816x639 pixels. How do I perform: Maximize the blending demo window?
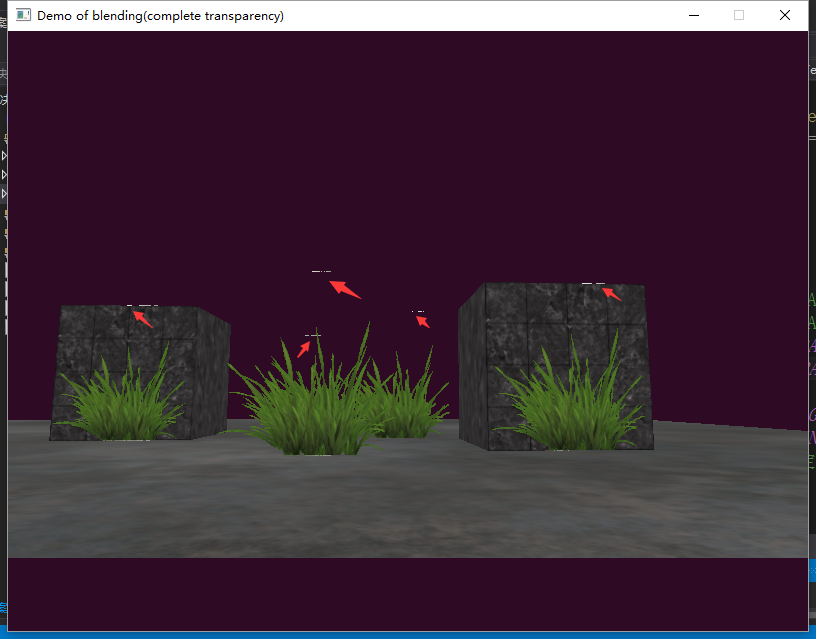(x=738, y=15)
